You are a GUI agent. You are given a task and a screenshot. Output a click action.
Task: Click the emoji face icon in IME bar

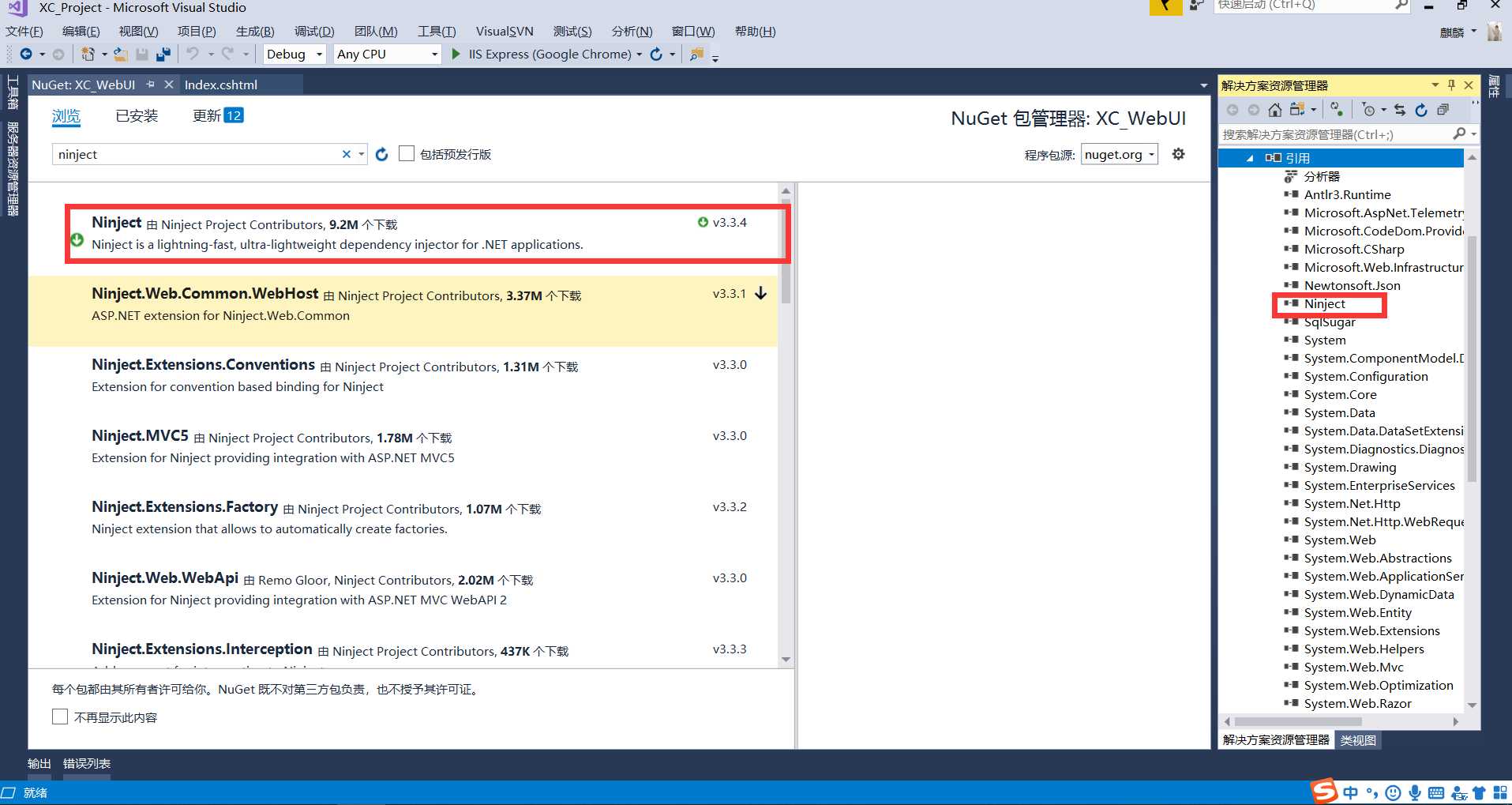[x=1394, y=792]
